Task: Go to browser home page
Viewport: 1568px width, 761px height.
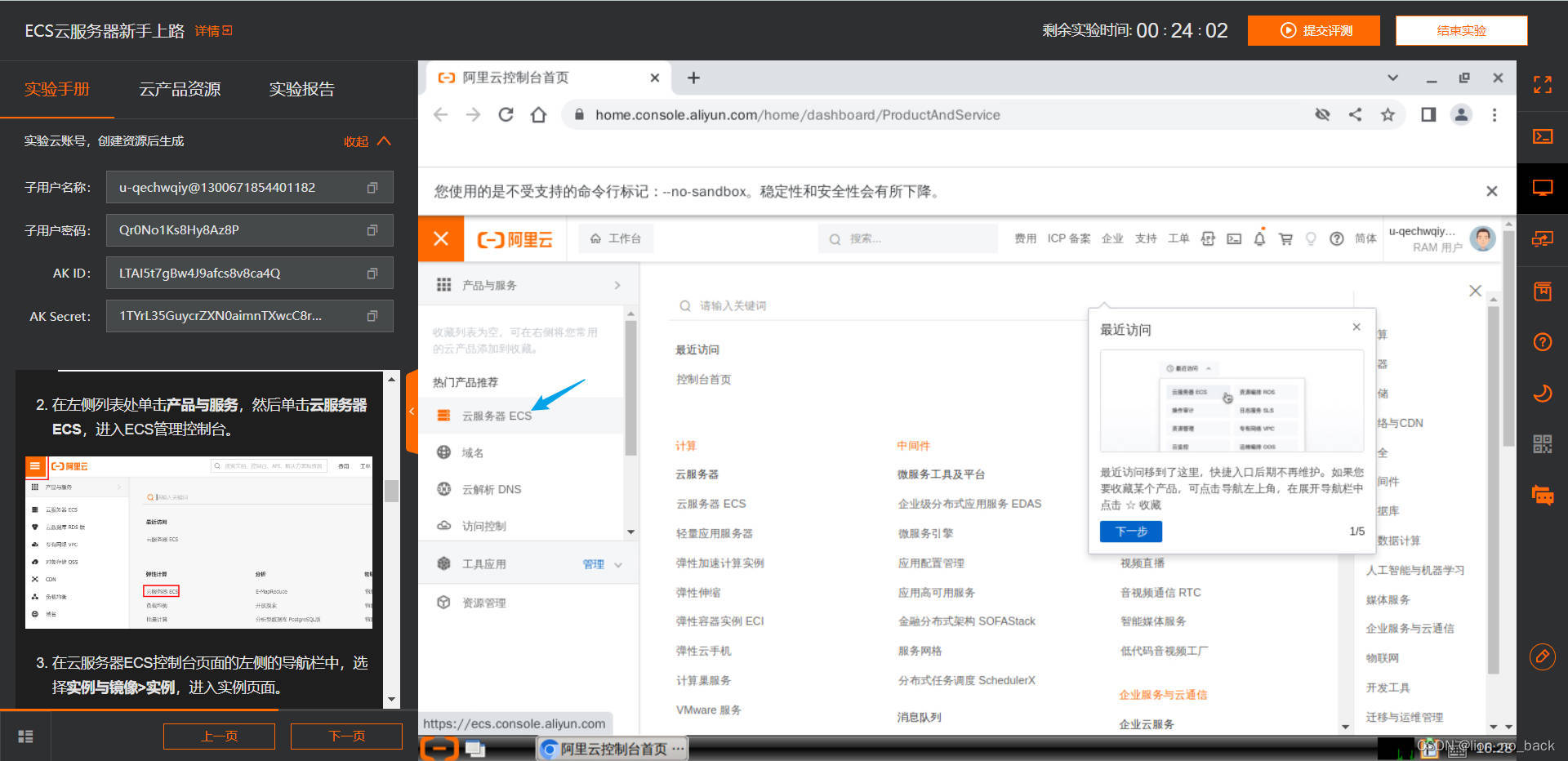Action: point(538,115)
